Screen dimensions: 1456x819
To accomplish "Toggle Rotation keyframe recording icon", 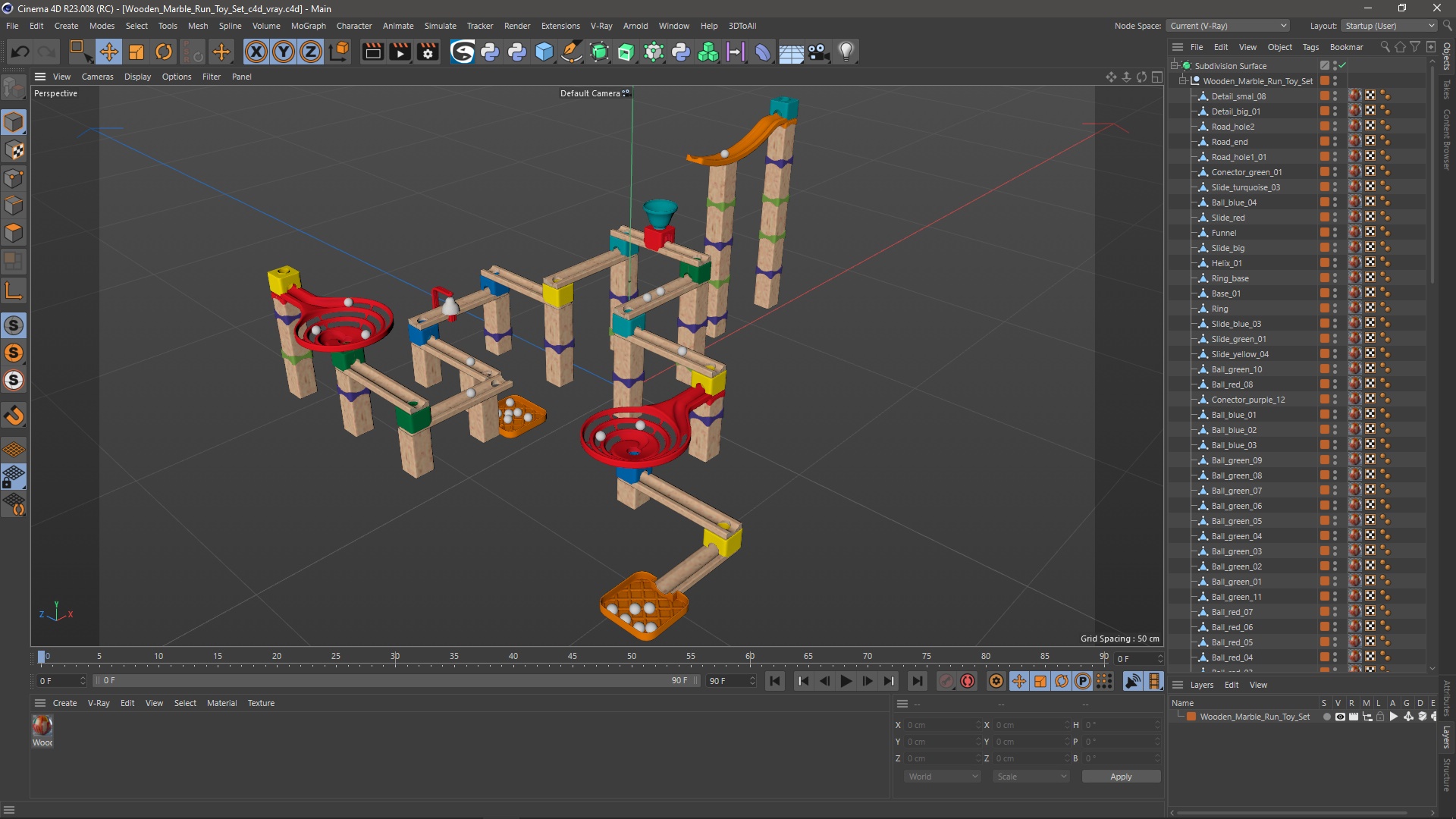I will 1061,681.
